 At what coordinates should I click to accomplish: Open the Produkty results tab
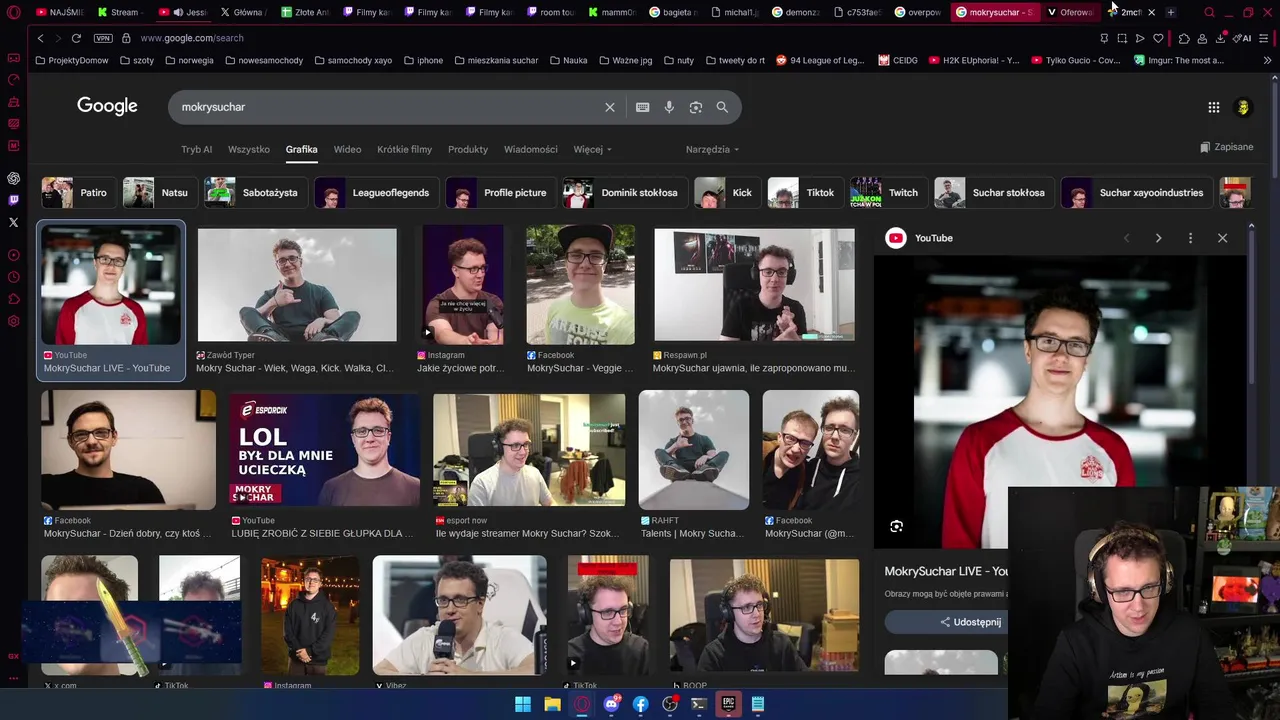pos(468,149)
